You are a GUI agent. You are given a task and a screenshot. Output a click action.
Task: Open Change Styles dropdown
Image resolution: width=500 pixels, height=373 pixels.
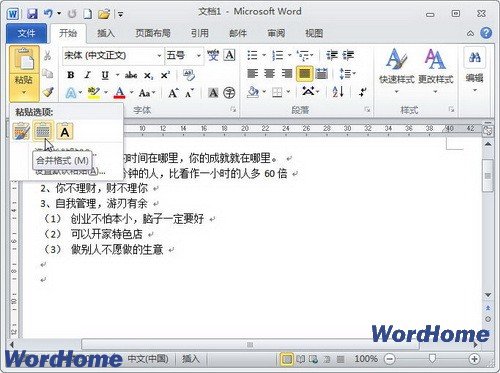[435, 71]
